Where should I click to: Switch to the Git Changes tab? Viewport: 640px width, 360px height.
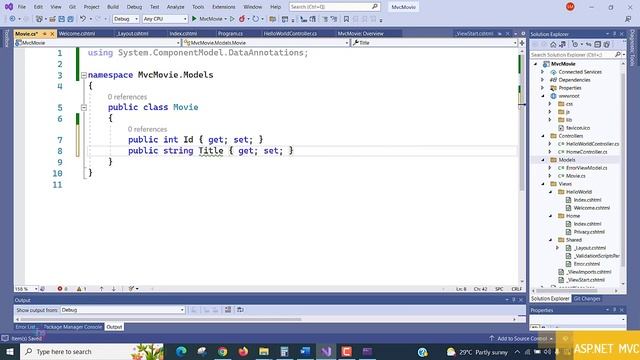[x=587, y=299]
